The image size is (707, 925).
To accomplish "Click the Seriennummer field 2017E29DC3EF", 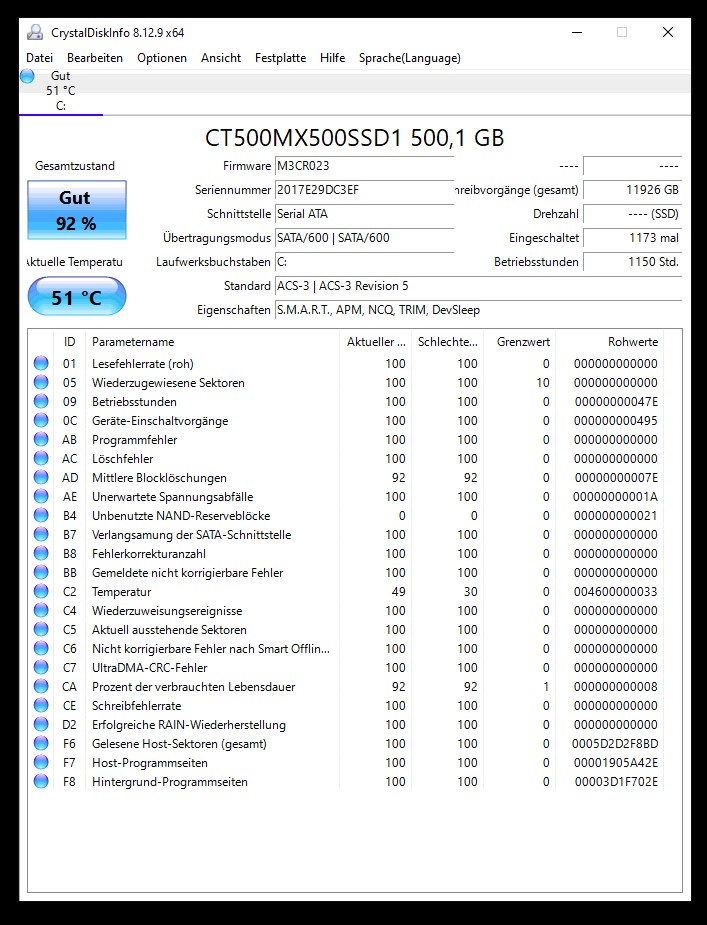I will tap(364, 190).
